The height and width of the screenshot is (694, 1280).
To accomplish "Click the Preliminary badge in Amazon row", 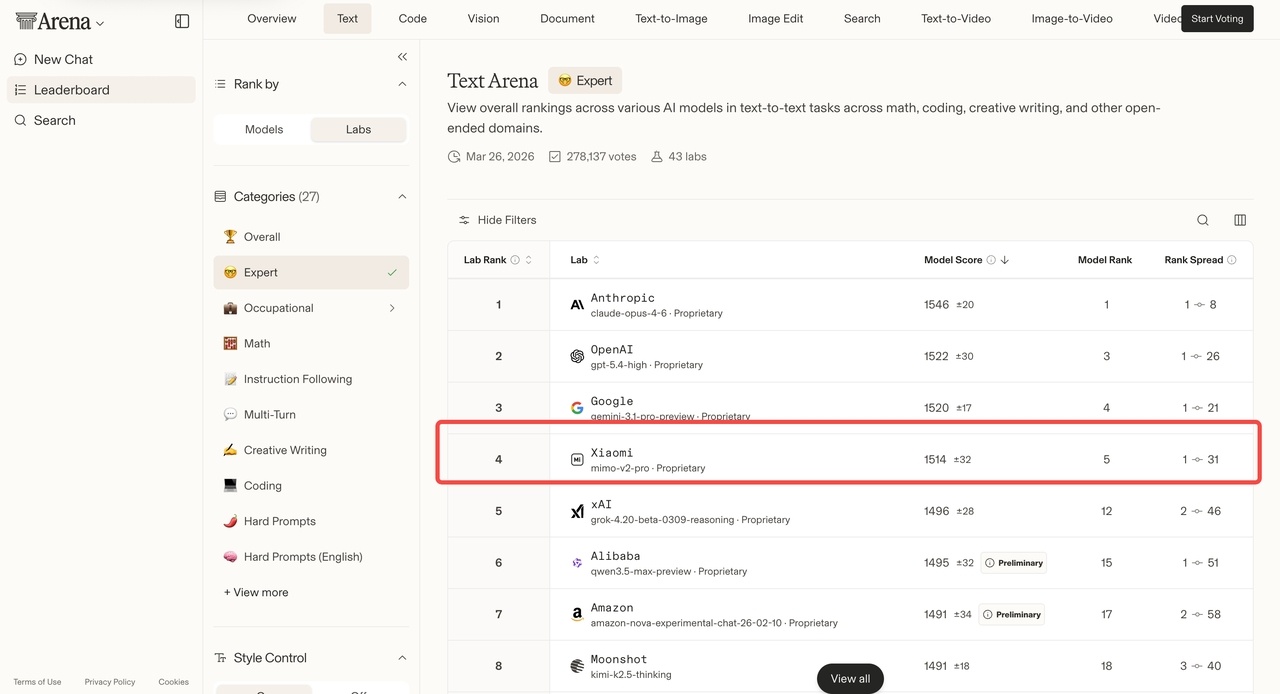I will tap(1011, 615).
